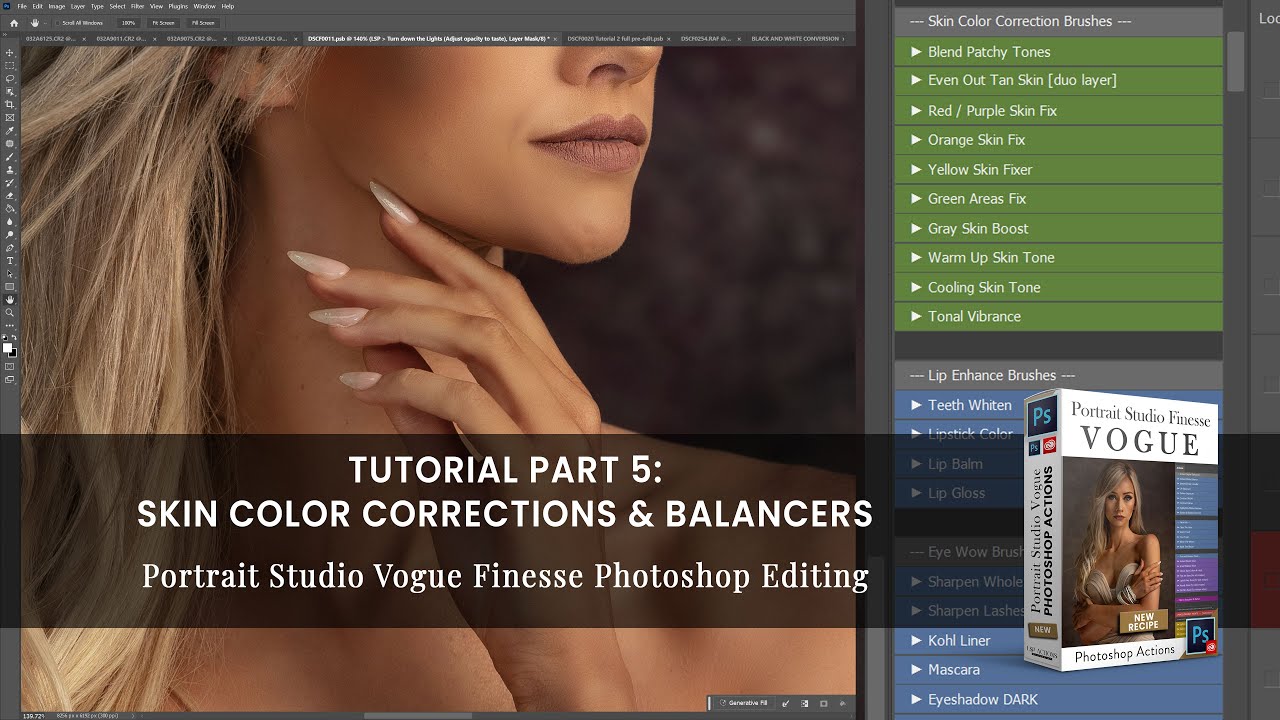The image size is (1280, 720).
Task: Expand Red / Purple Skin Fix action
Action: [916, 111]
